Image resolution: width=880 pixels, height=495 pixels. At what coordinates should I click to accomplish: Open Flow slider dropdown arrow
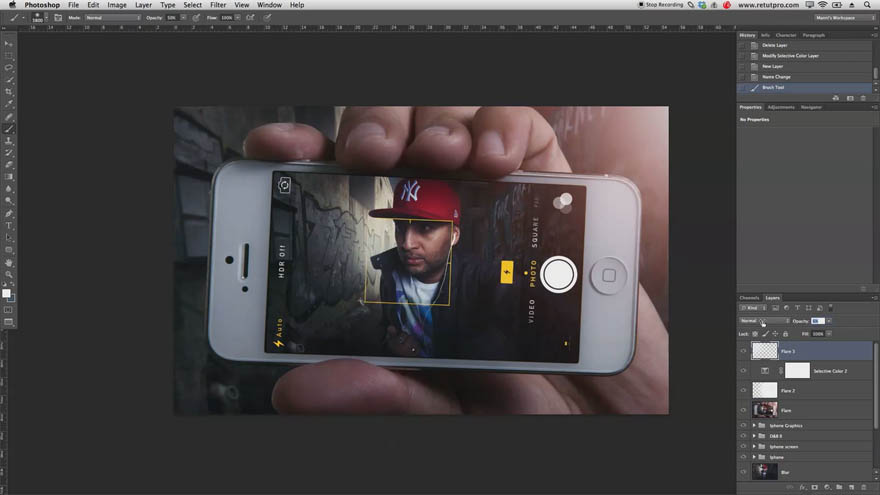tap(237, 18)
